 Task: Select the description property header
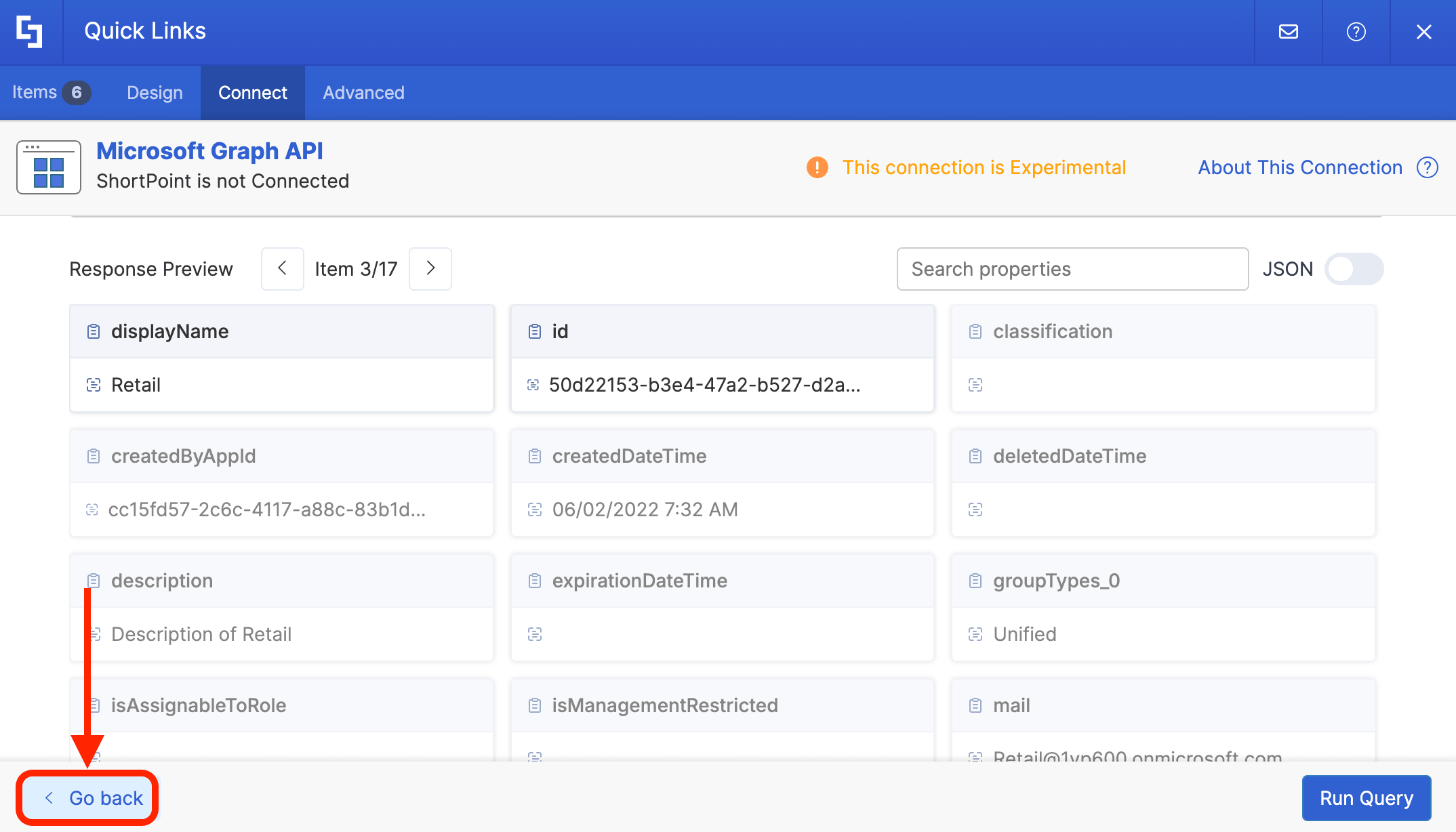tap(282, 581)
